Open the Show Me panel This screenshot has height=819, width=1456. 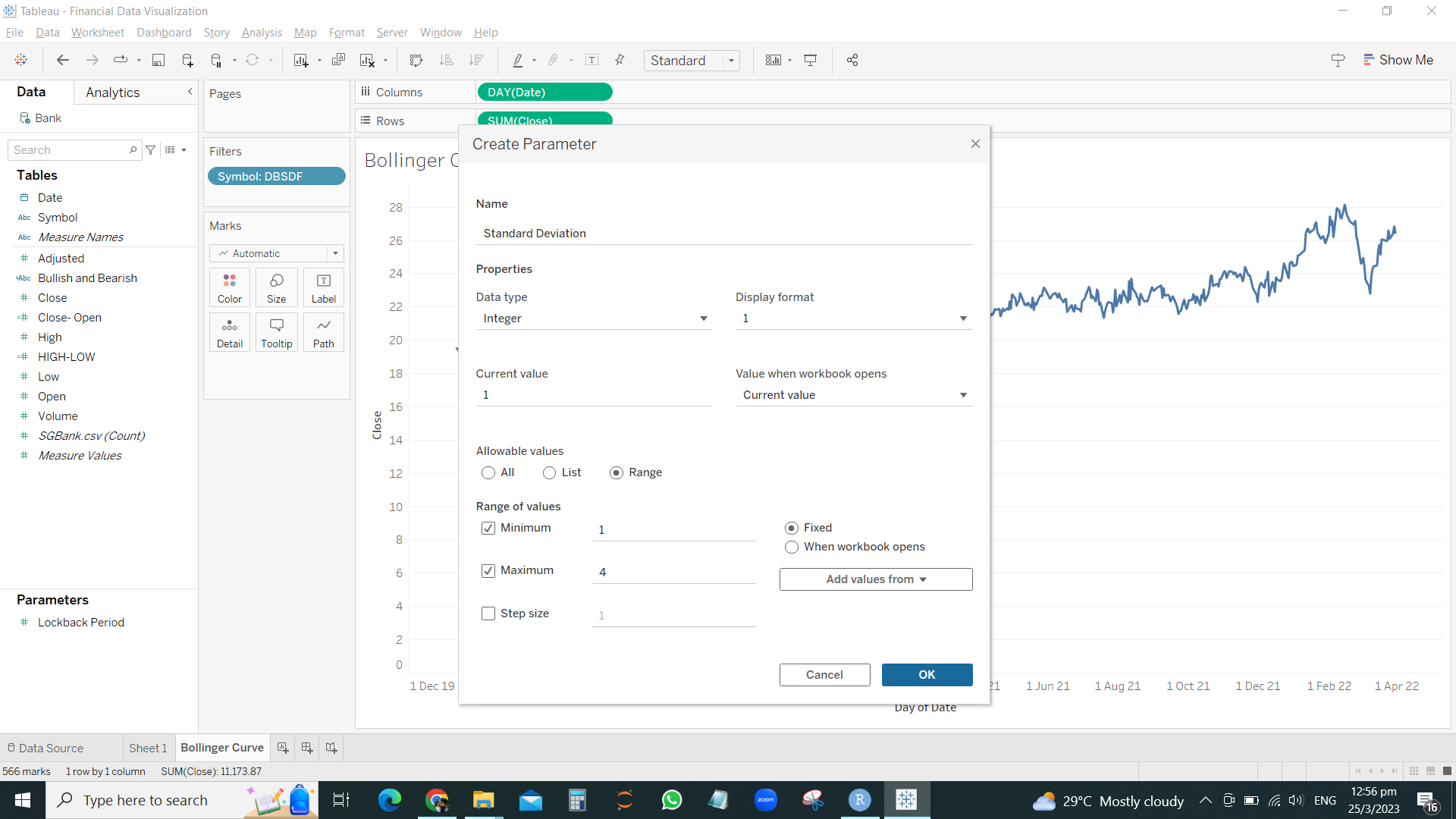click(1398, 60)
